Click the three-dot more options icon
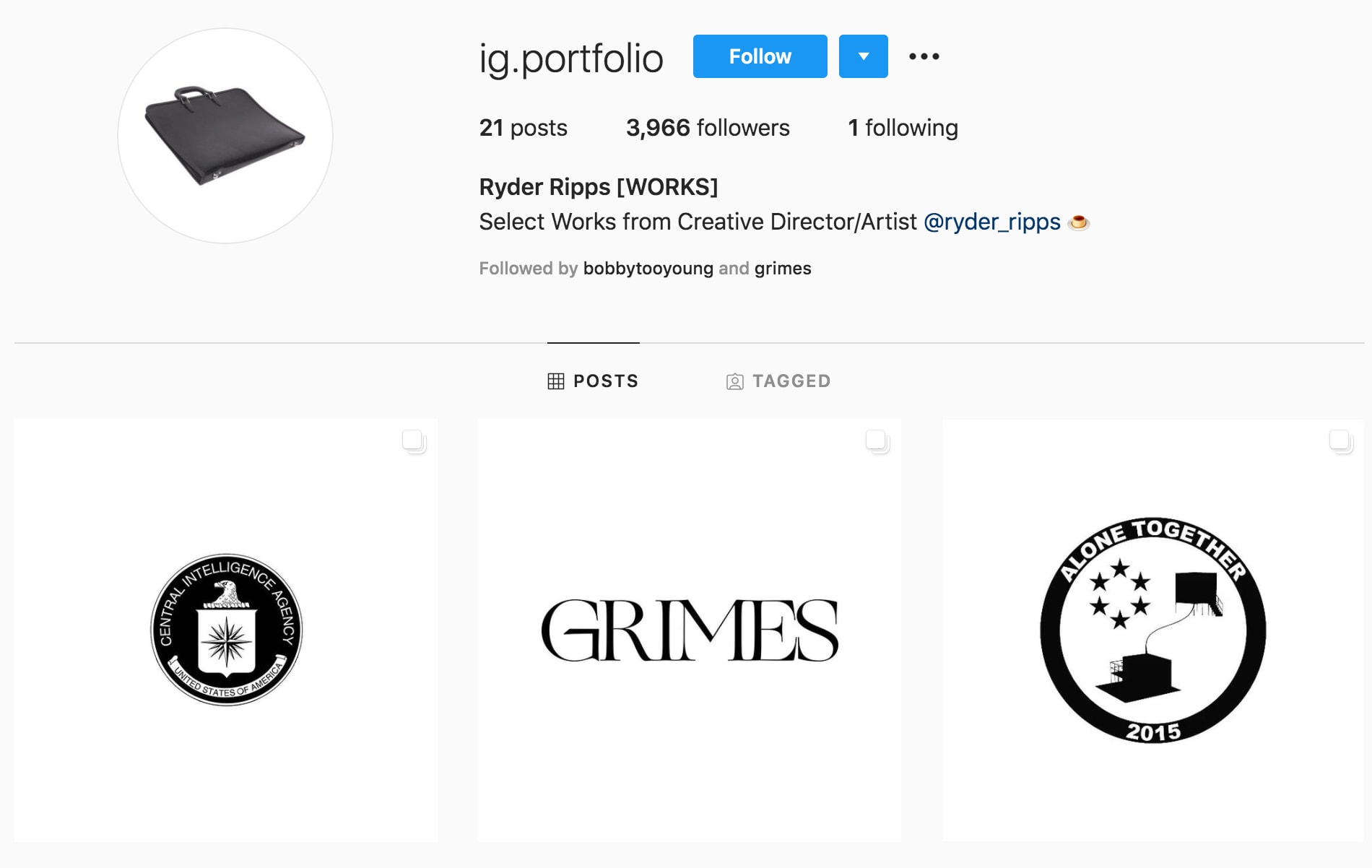 point(924,56)
